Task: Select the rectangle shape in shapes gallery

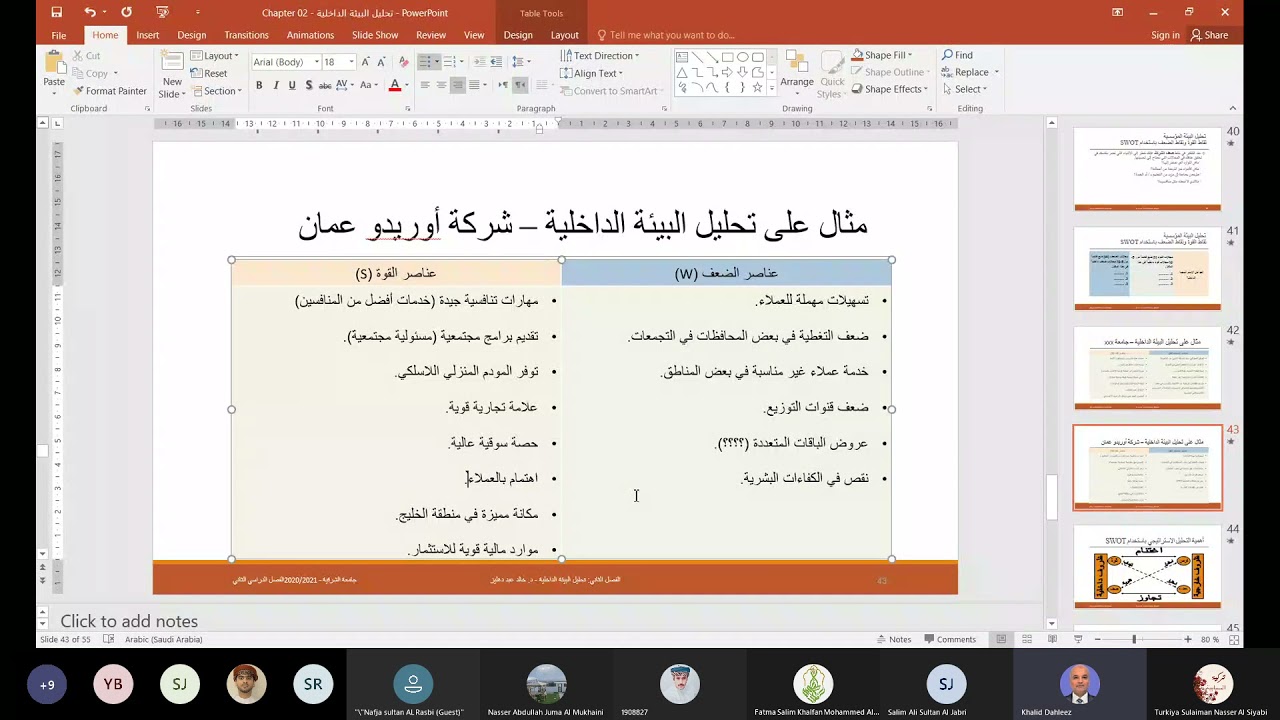Action: pyautogui.click(x=727, y=57)
